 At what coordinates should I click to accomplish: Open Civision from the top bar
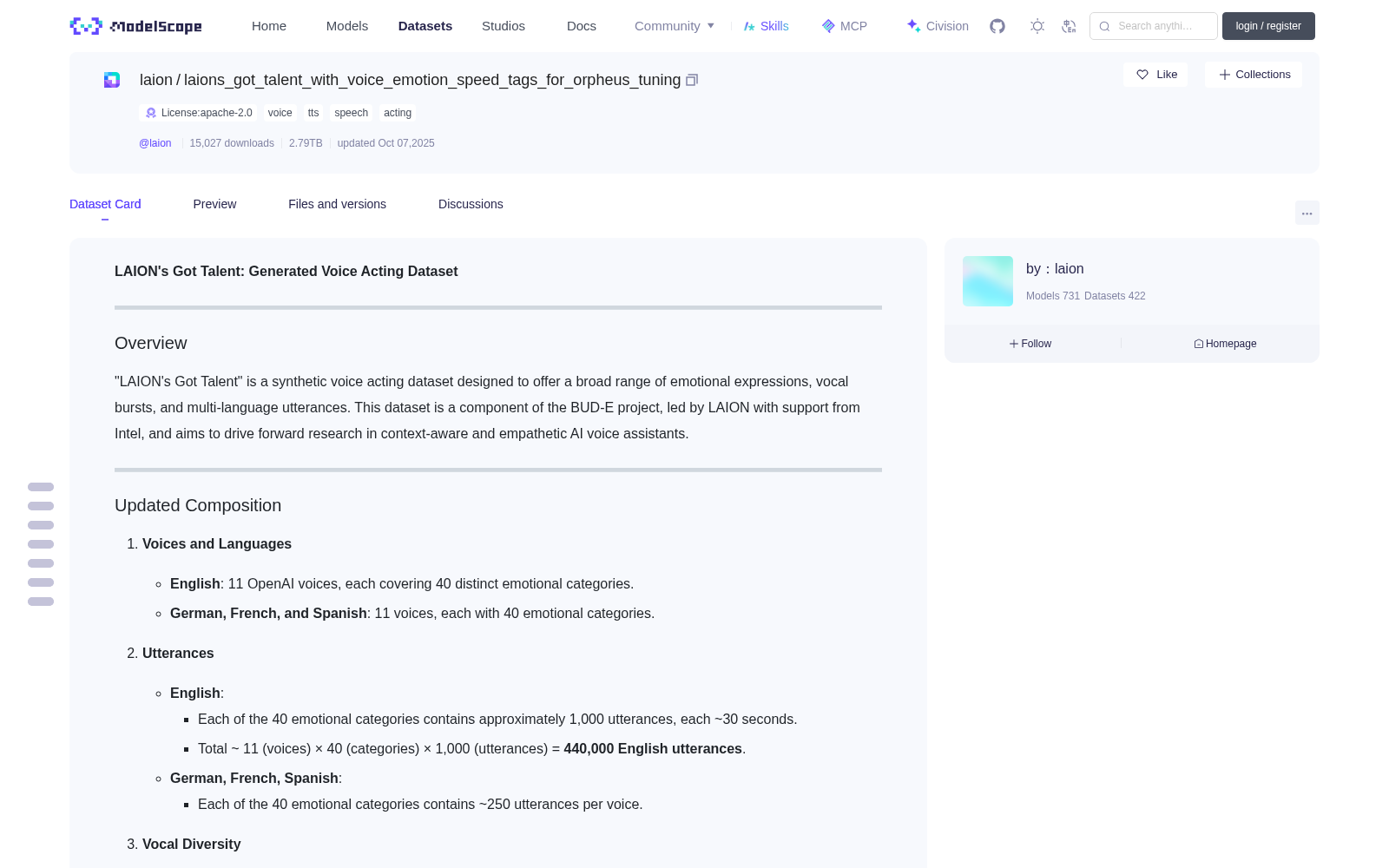[938, 26]
